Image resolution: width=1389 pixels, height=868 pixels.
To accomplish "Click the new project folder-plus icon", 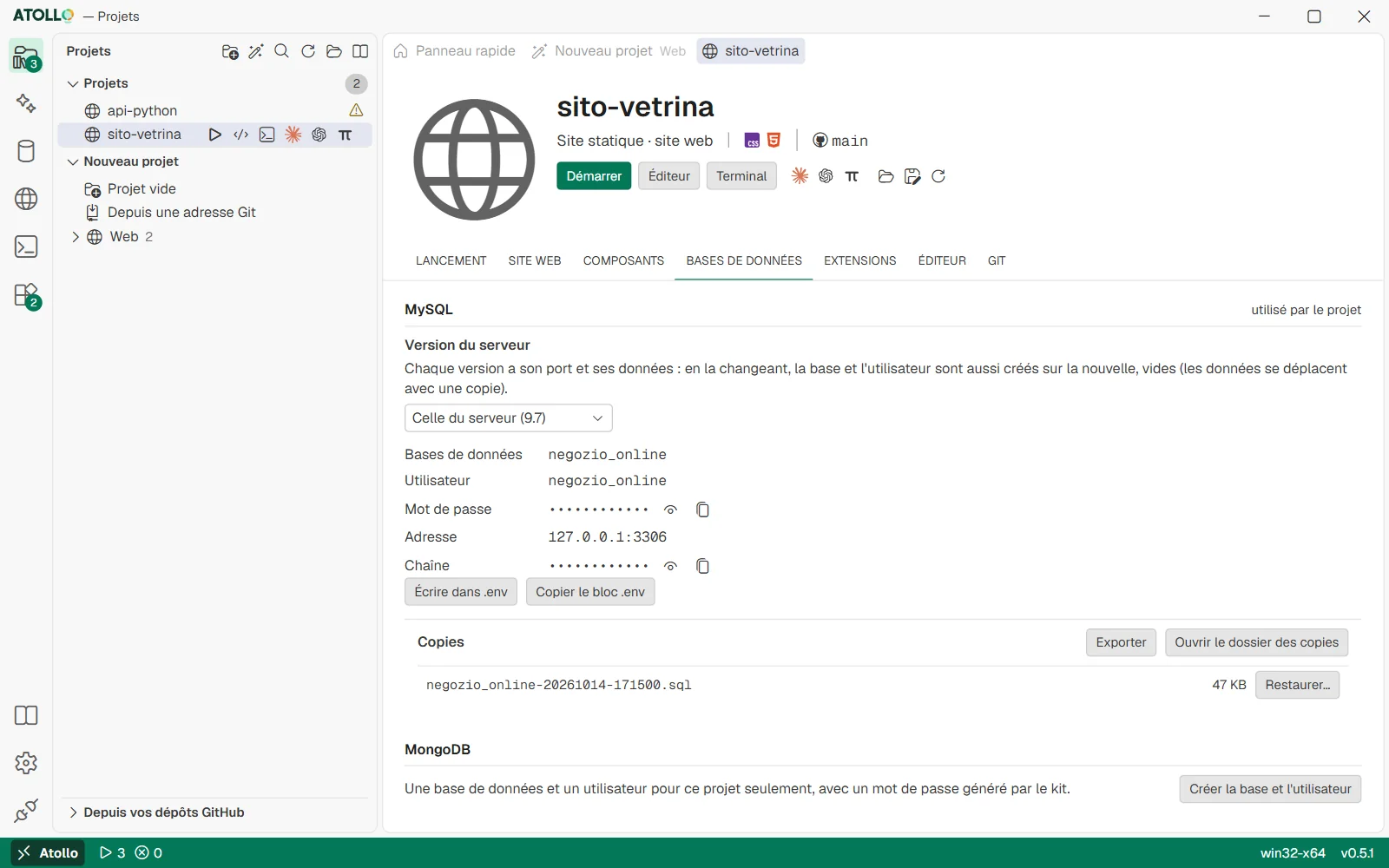I will click(x=230, y=51).
